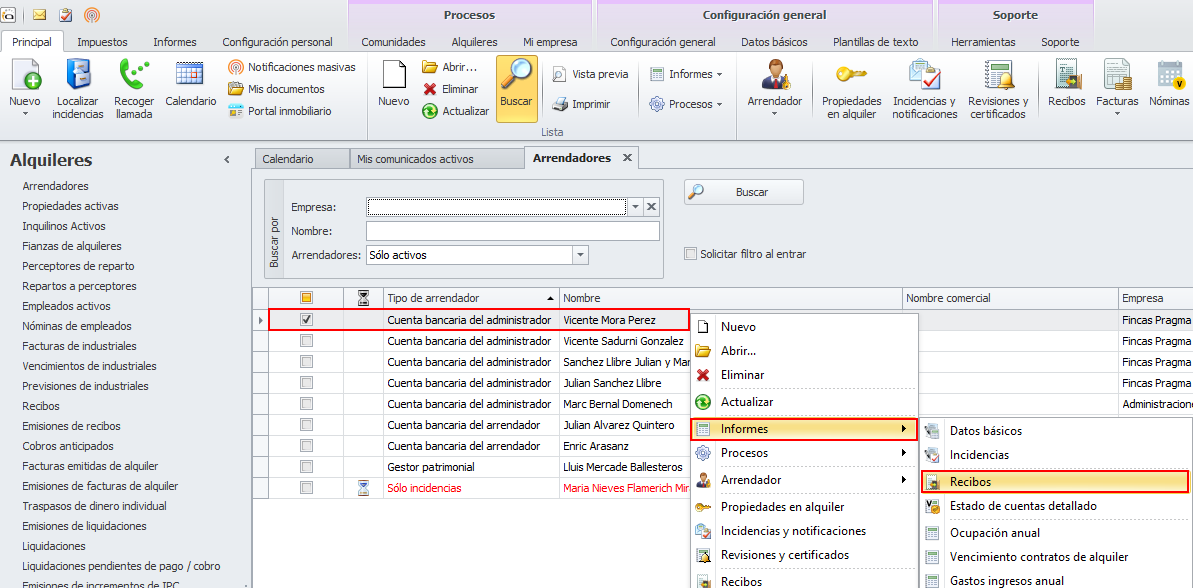Toggle the select-all checkbox in the grid header
1193x588 pixels.
click(307, 298)
